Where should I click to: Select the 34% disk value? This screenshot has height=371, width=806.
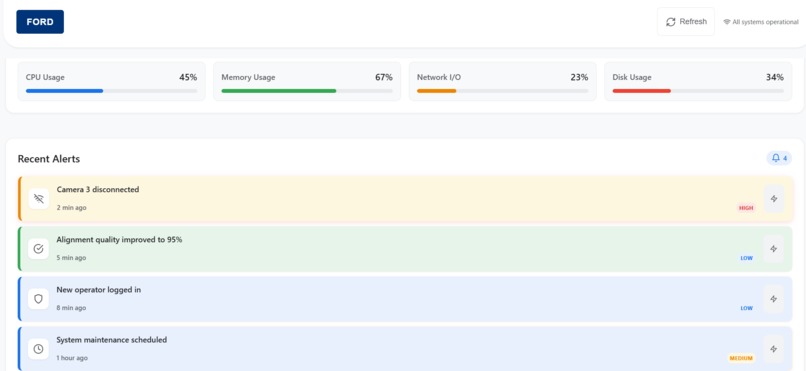[775, 77]
